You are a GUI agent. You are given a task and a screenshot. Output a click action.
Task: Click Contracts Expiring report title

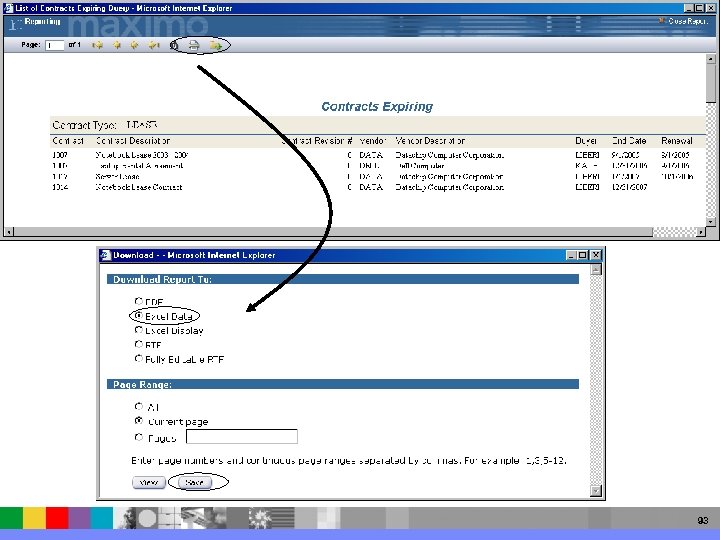377,107
